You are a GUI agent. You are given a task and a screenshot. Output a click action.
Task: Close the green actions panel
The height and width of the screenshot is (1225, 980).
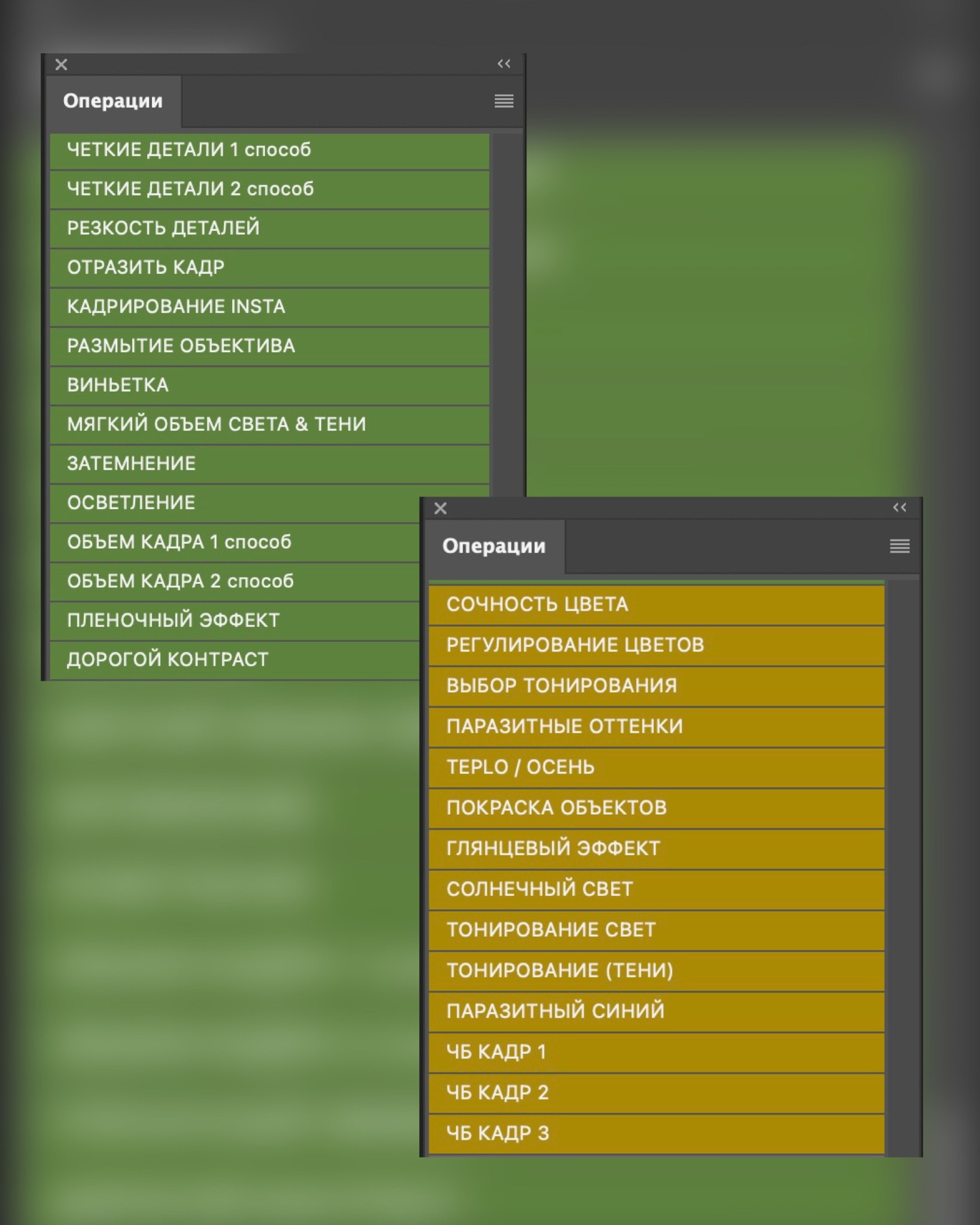[61, 65]
